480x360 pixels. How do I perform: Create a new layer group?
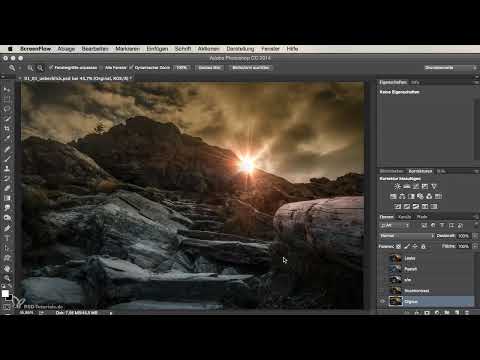click(x=447, y=313)
